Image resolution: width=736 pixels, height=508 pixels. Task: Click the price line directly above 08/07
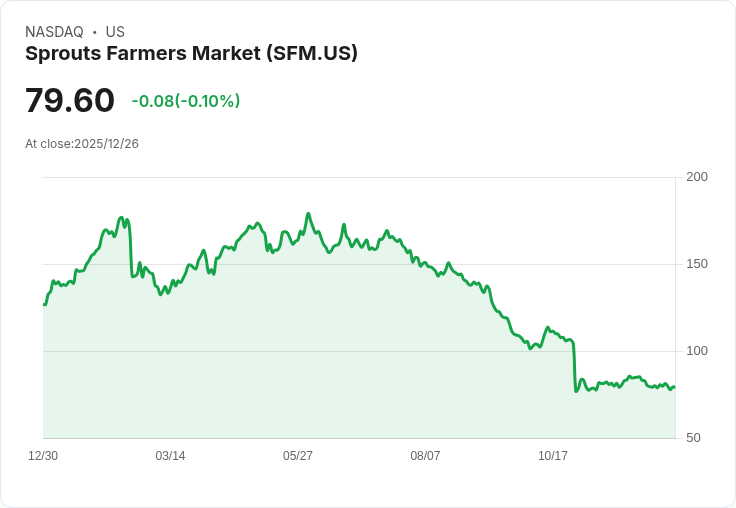[x=425, y=266]
